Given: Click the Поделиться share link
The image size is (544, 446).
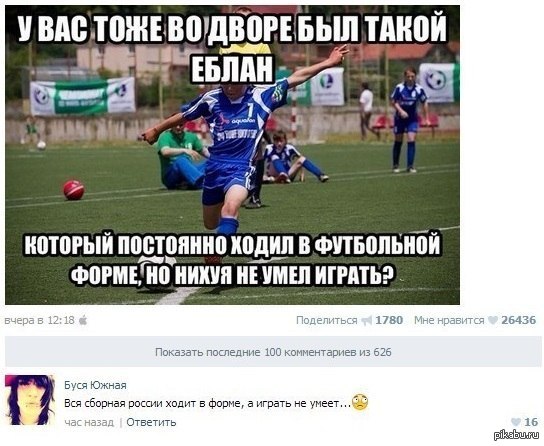Looking at the screenshot, I should (x=326, y=320).
